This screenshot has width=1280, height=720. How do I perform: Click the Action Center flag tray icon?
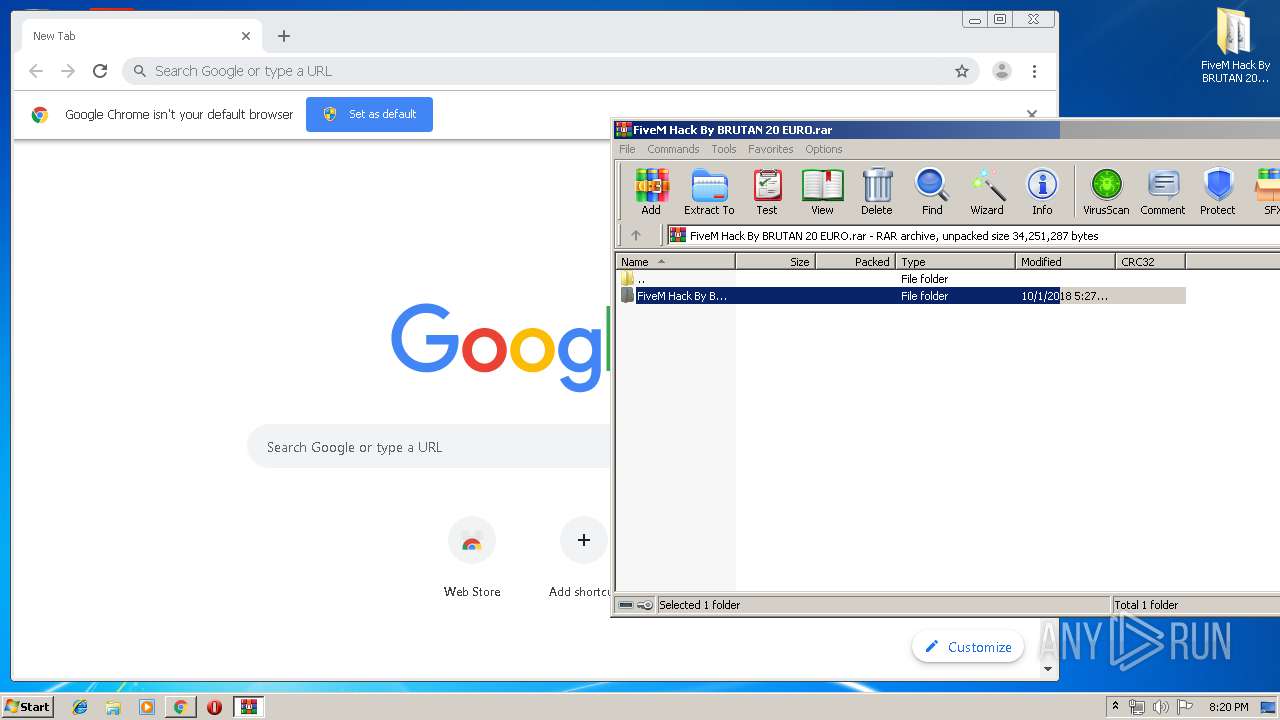tap(1183, 707)
